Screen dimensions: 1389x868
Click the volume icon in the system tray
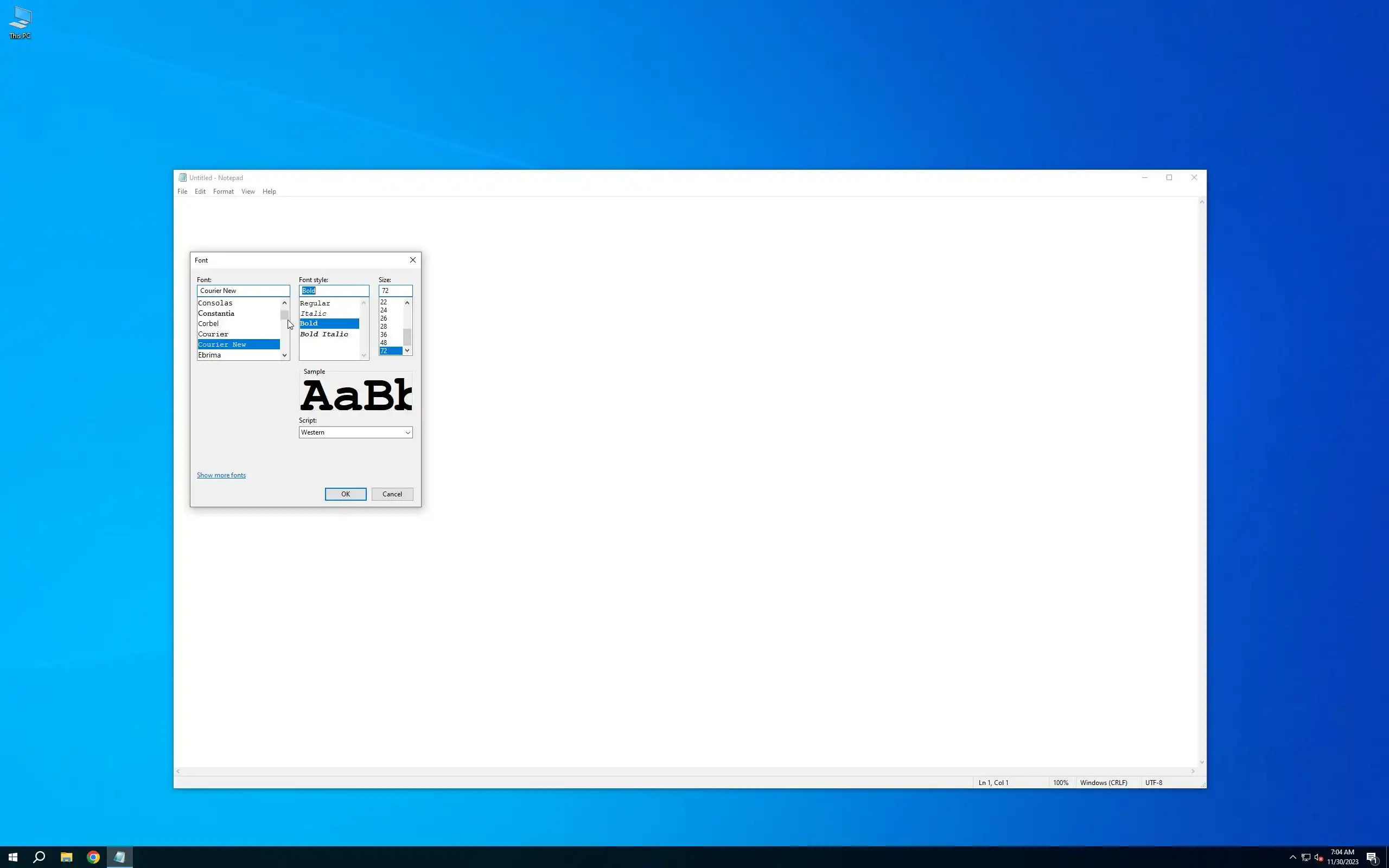(1318, 857)
